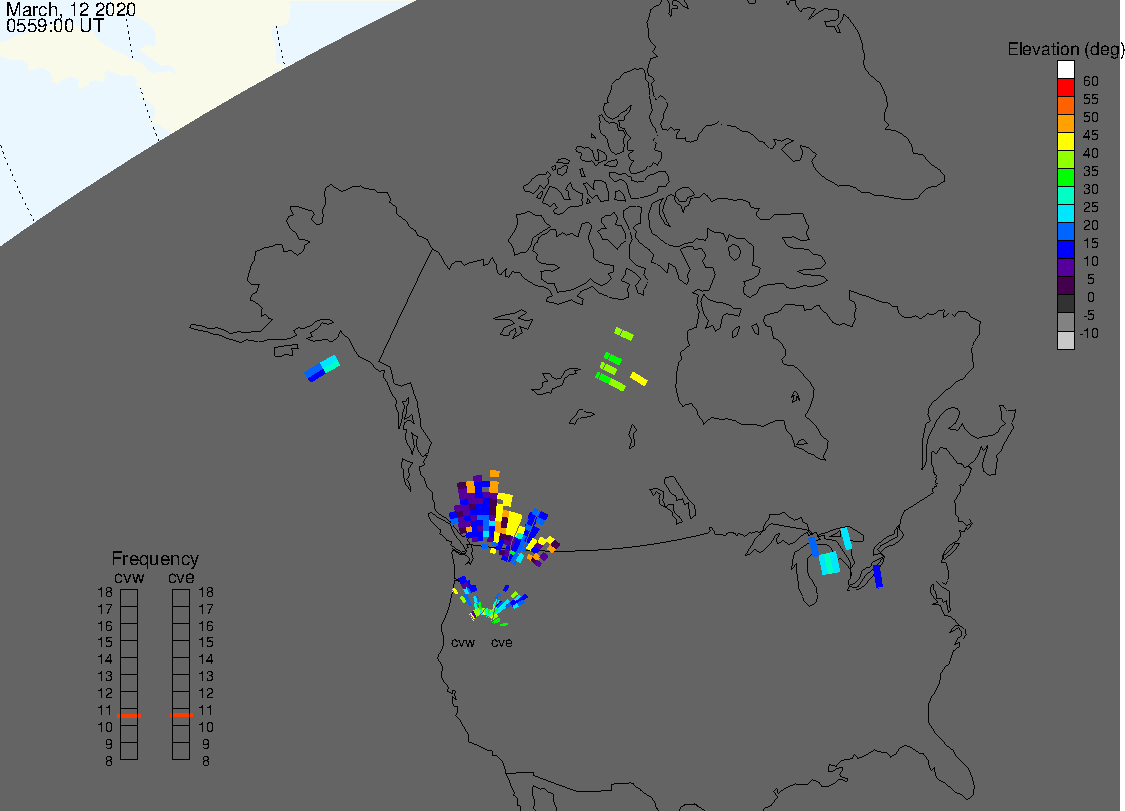The width and height of the screenshot is (1125, 811).
Task: Click the red swatch in elevation legend
Action: tap(1065, 88)
